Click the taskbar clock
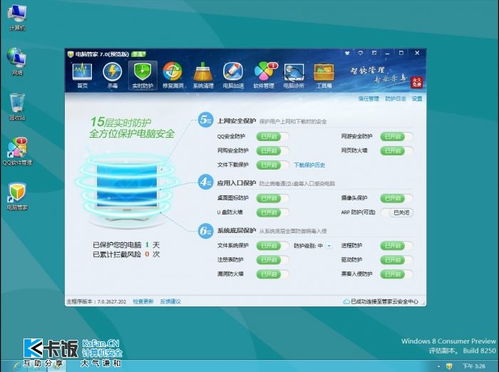The height and width of the screenshot is (372, 499). (474, 366)
